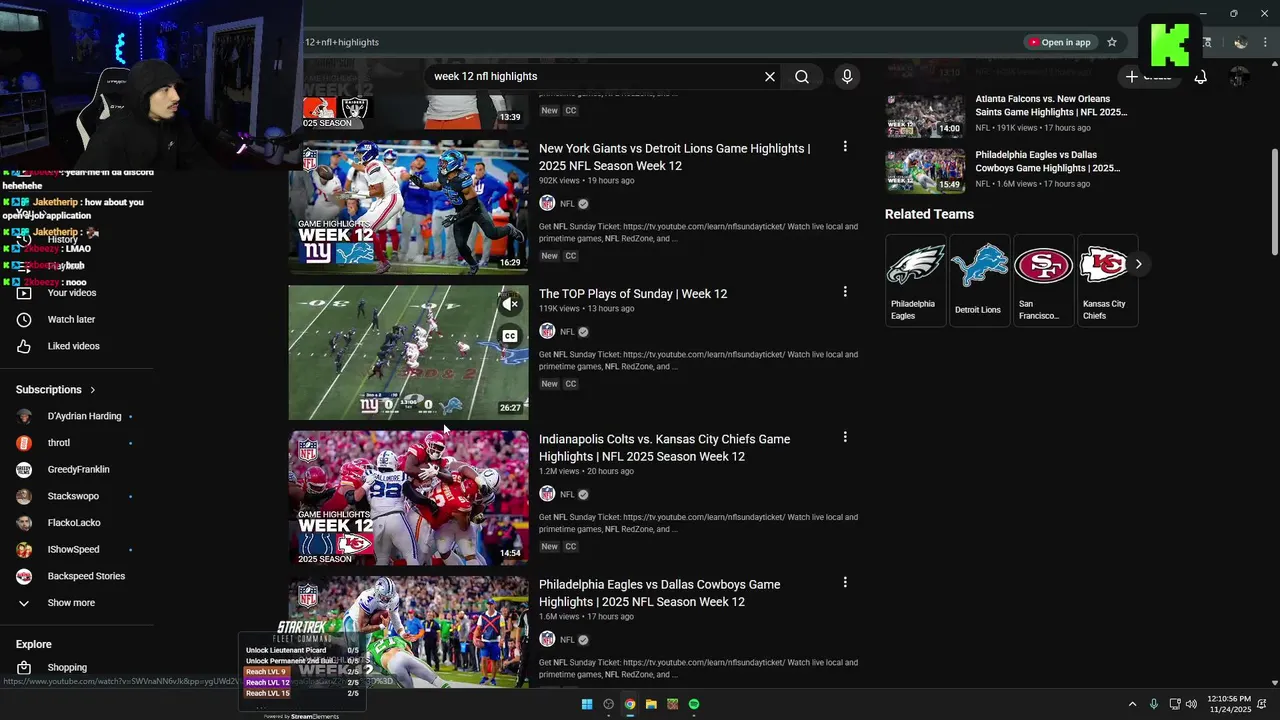Open Indianapolis Colts vs. Kansas City Chiefs title
Image resolution: width=1280 pixels, height=720 pixels.
coord(665,448)
